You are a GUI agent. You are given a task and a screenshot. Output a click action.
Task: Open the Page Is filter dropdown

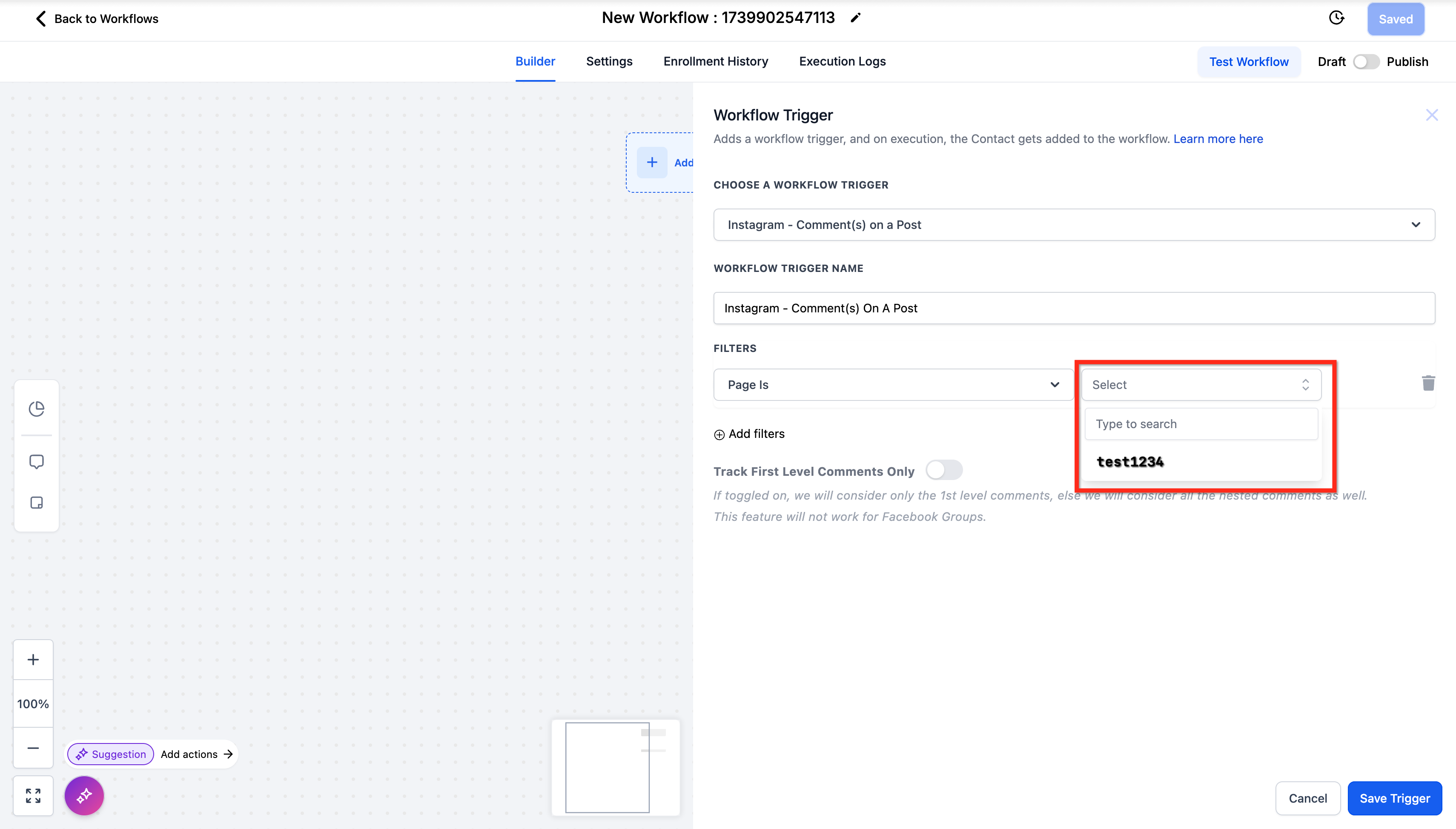click(893, 385)
